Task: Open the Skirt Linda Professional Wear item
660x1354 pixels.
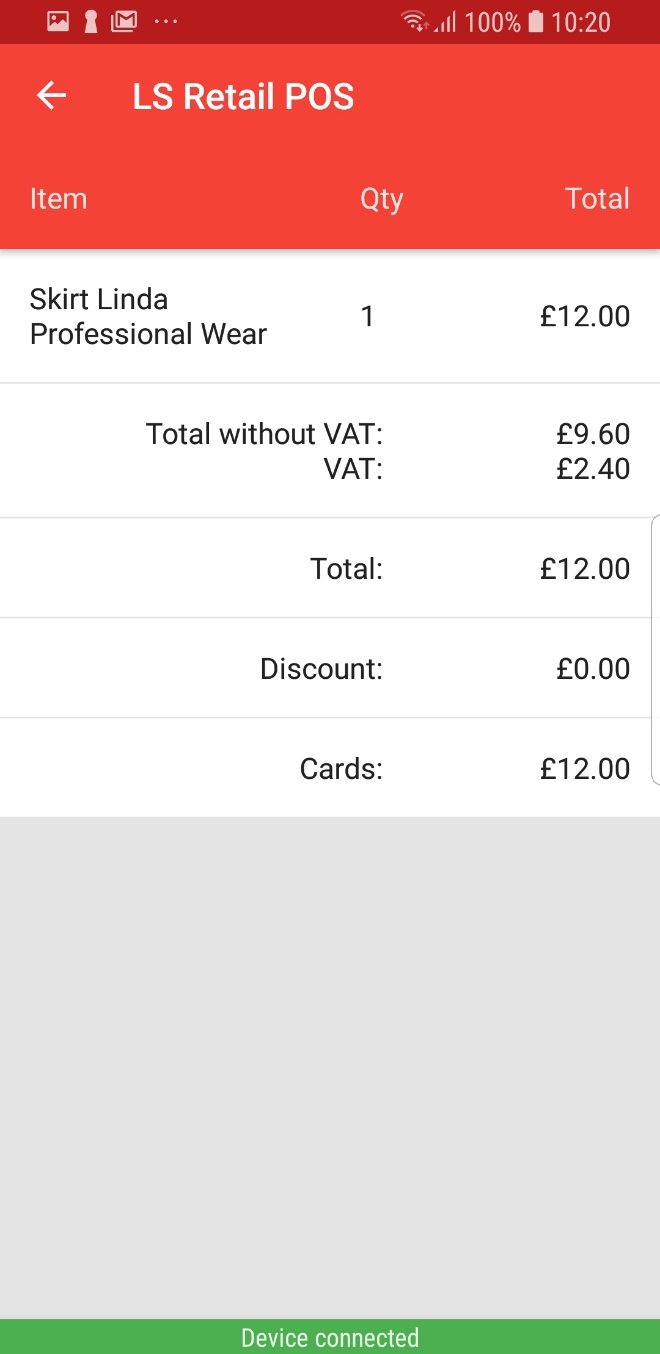Action: pyautogui.click(x=148, y=316)
